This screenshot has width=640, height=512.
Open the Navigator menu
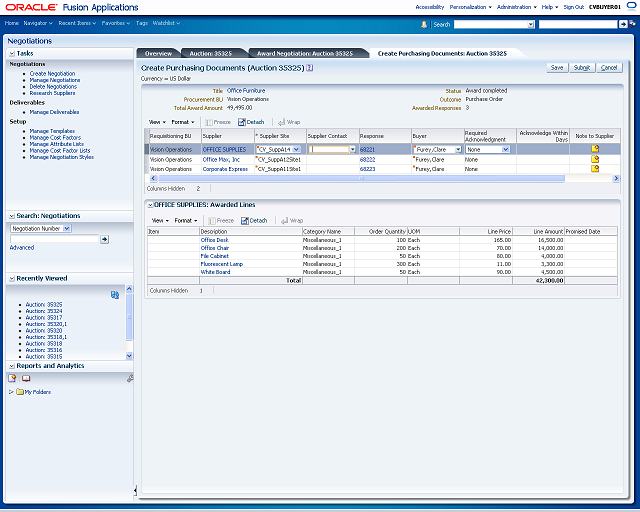pyautogui.click(x=38, y=23)
